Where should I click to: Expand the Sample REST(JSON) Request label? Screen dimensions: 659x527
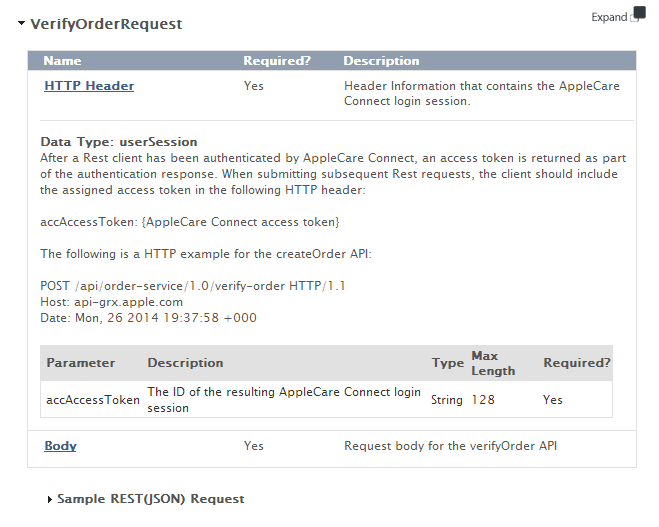tap(150, 499)
